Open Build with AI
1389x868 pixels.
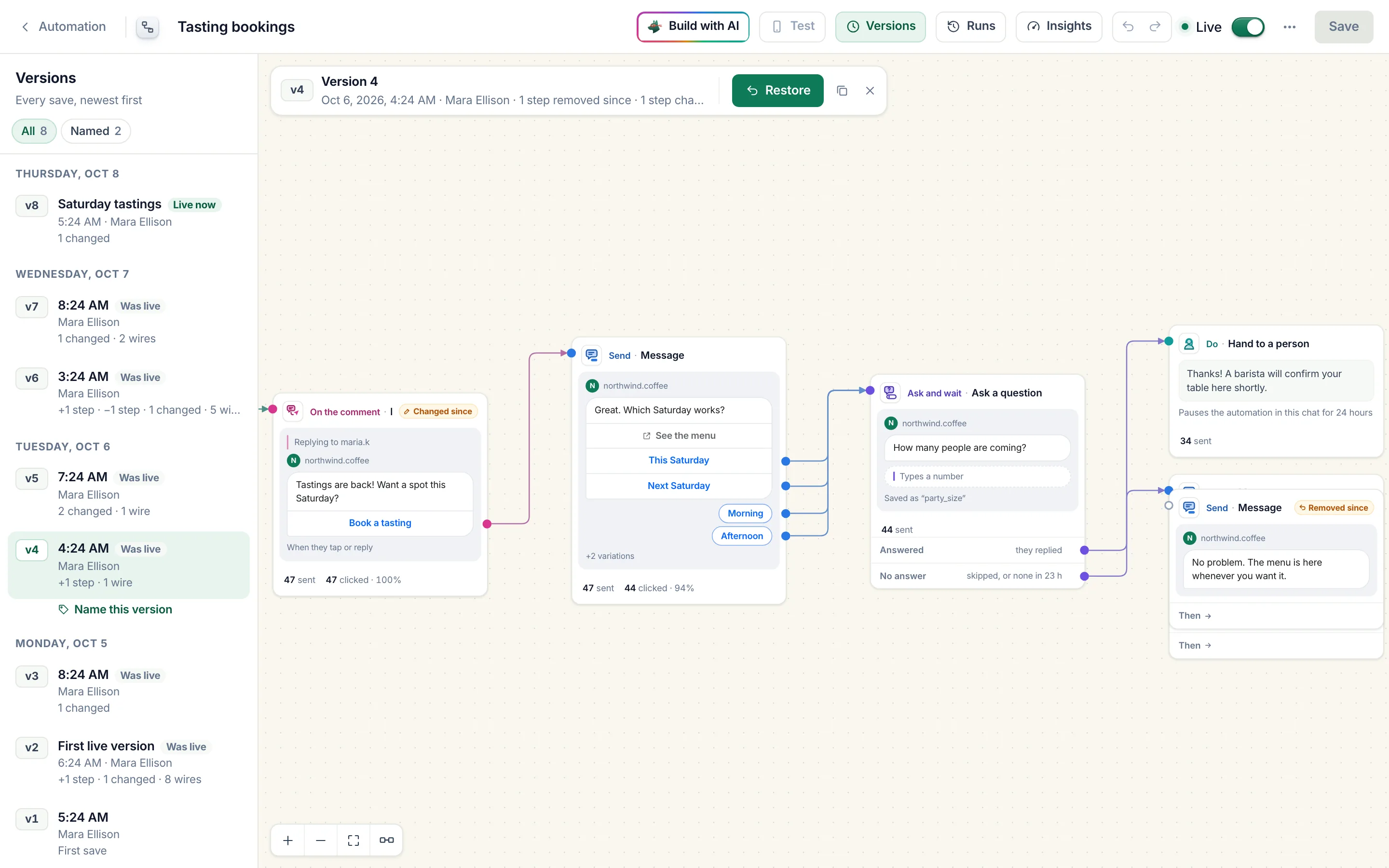(x=693, y=27)
